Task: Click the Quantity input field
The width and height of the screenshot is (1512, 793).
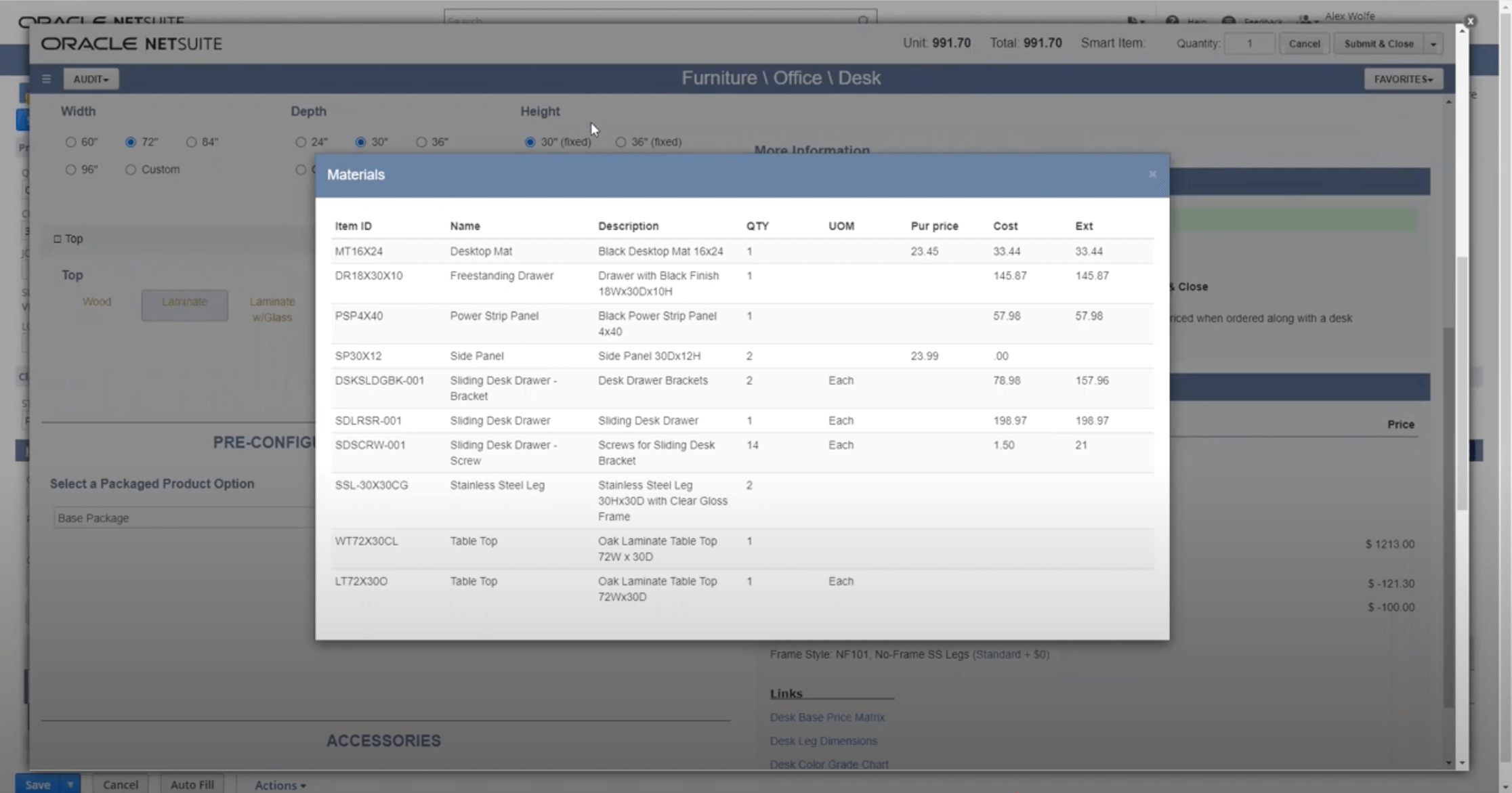Action: coord(1249,44)
